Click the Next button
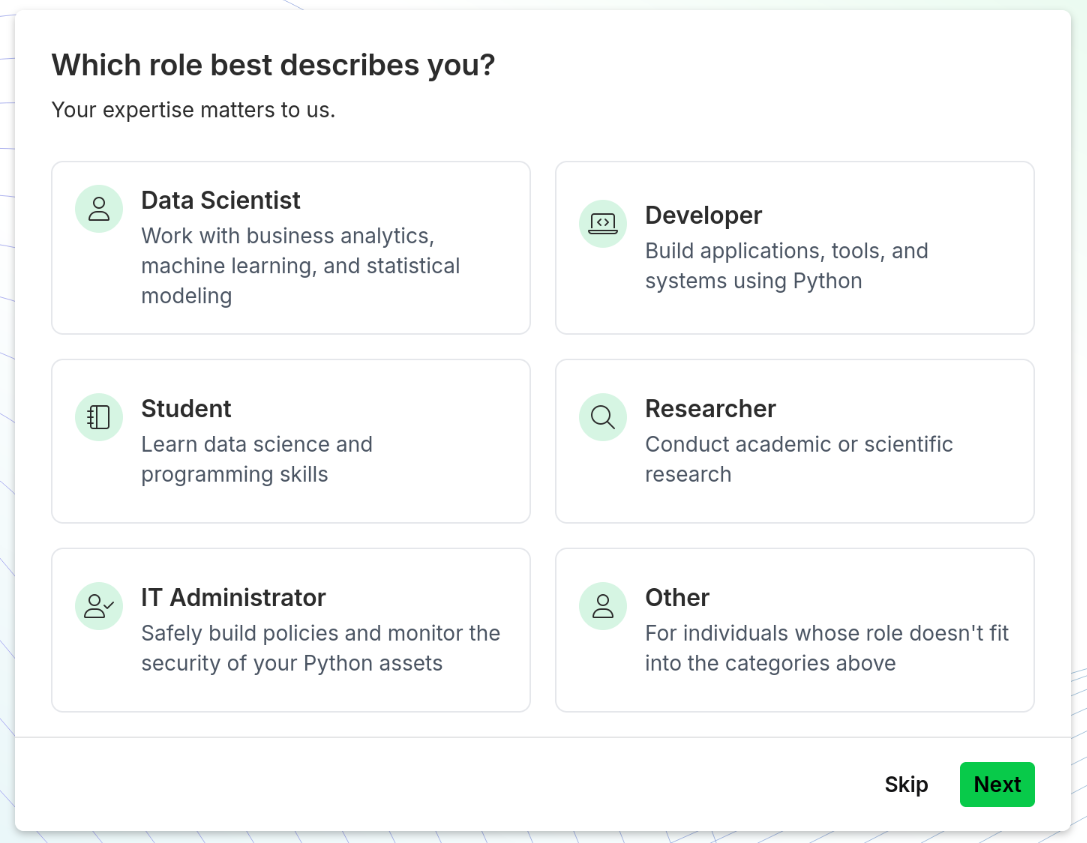Image resolution: width=1087 pixels, height=843 pixels. point(997,784)
